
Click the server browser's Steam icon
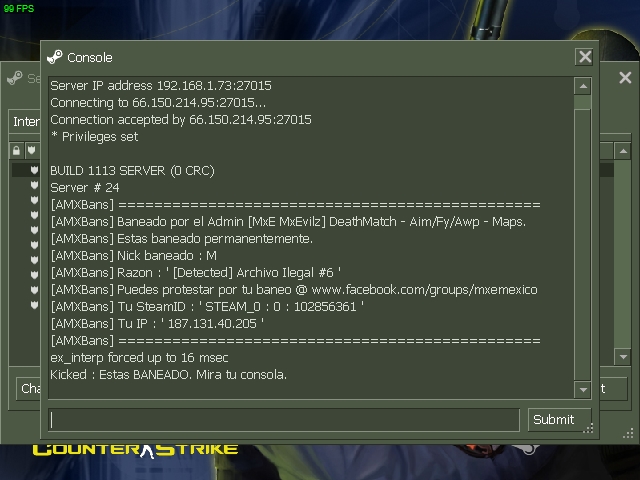[15, 78]
